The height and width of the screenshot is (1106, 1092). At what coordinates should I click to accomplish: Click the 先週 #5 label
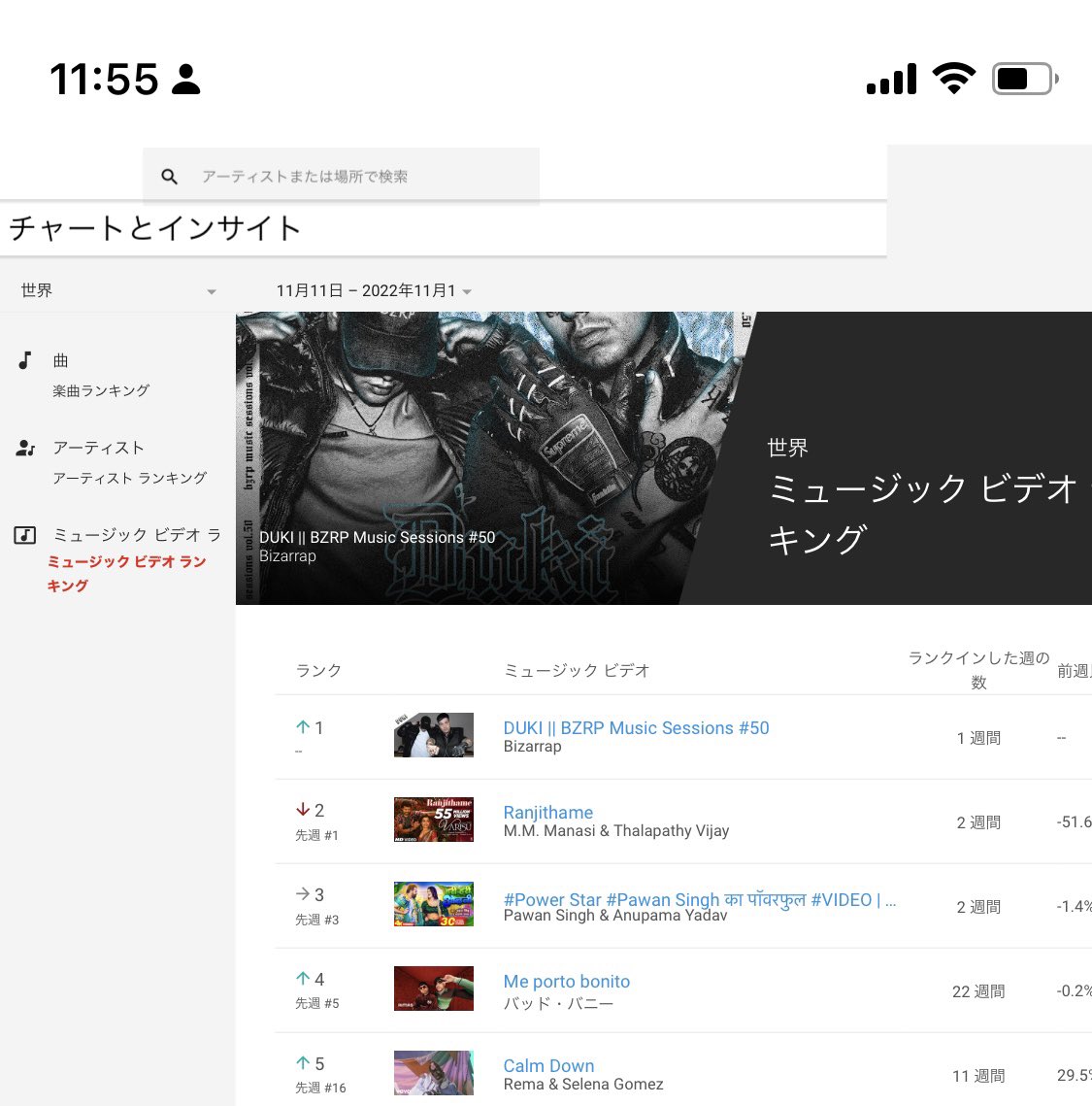pyautogui.click(x=317, y=1003)
